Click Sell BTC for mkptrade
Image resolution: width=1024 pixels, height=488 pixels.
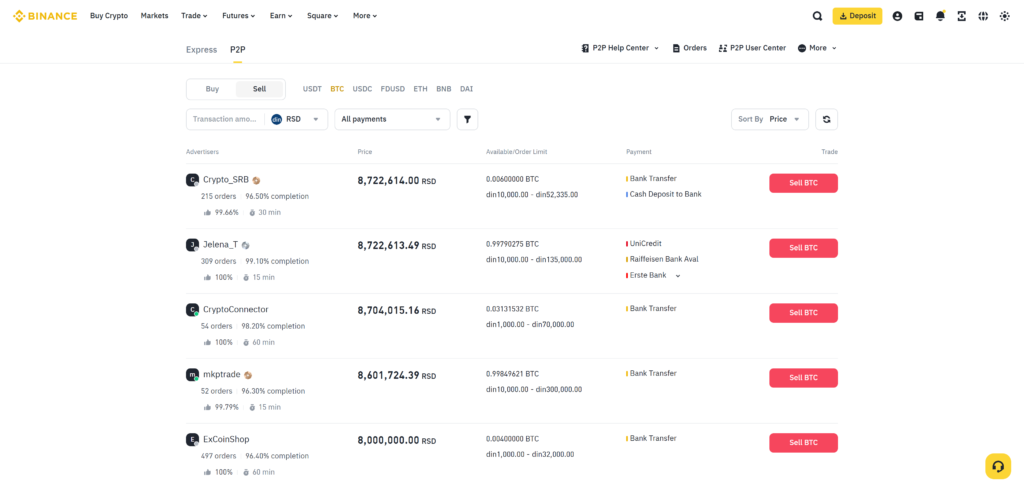(x=803, y=378)
